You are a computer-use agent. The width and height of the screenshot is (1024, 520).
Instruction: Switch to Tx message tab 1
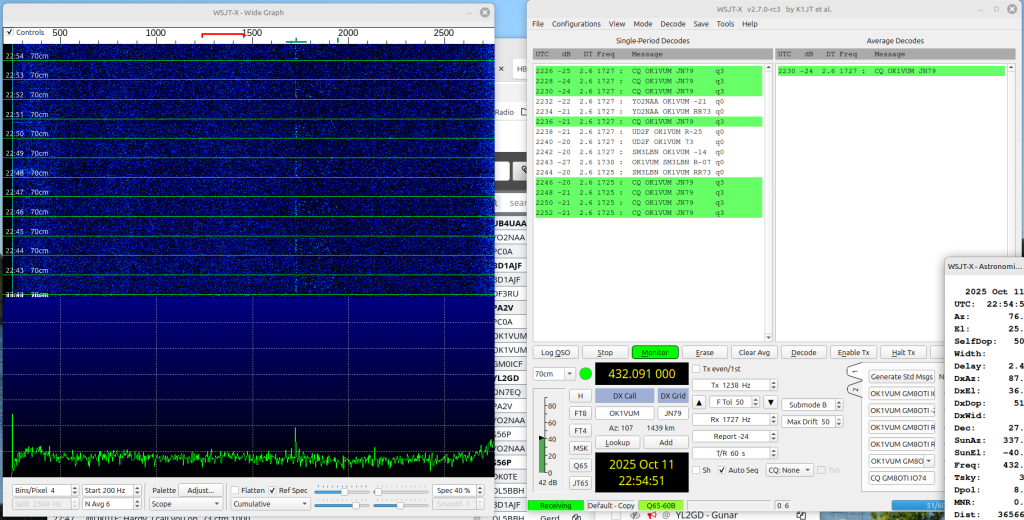pyautogui.click(x=855, y=372)
